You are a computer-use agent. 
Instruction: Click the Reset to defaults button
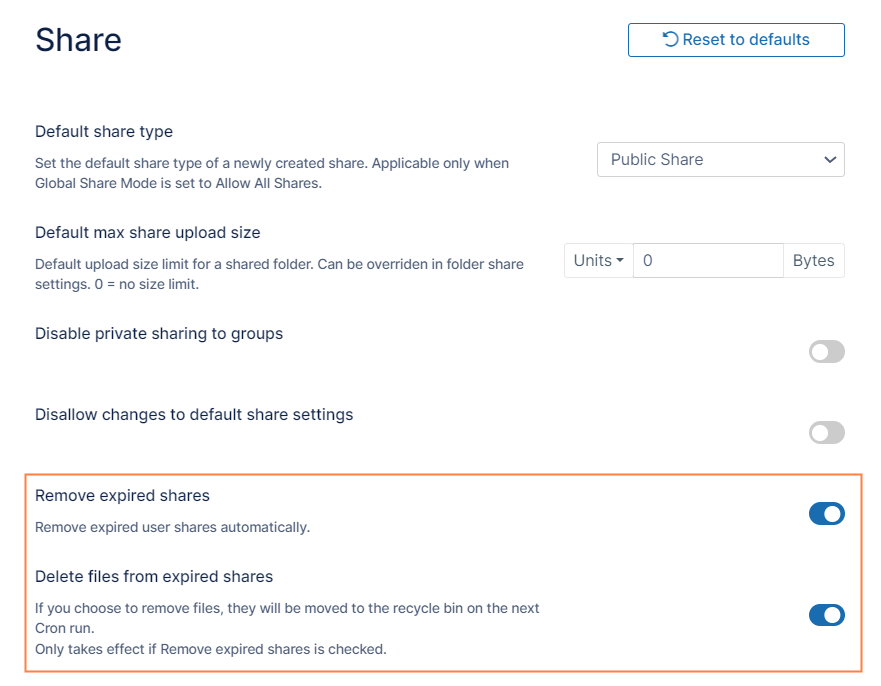(x=736, y=40)
